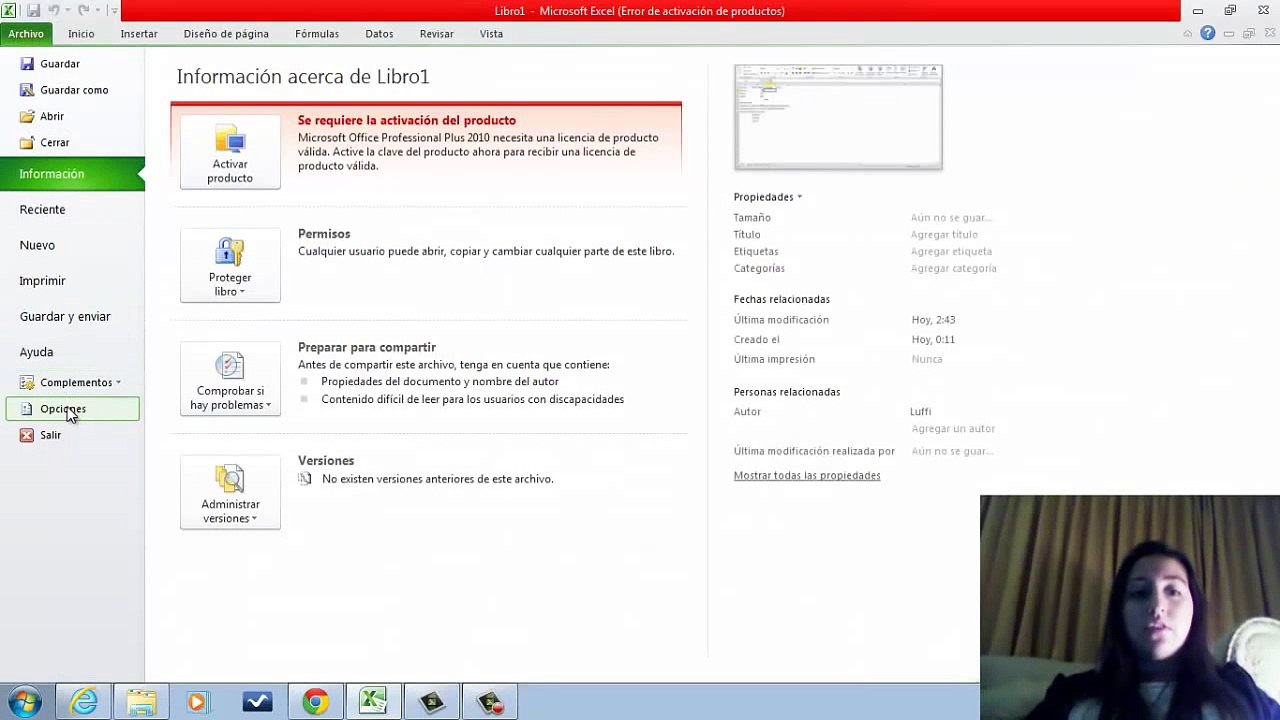This screenshot has height=720, width=1280.
Task: Open Windows Media Player from the taskbar
Action: pyautogui.click(x=199, y=702)
